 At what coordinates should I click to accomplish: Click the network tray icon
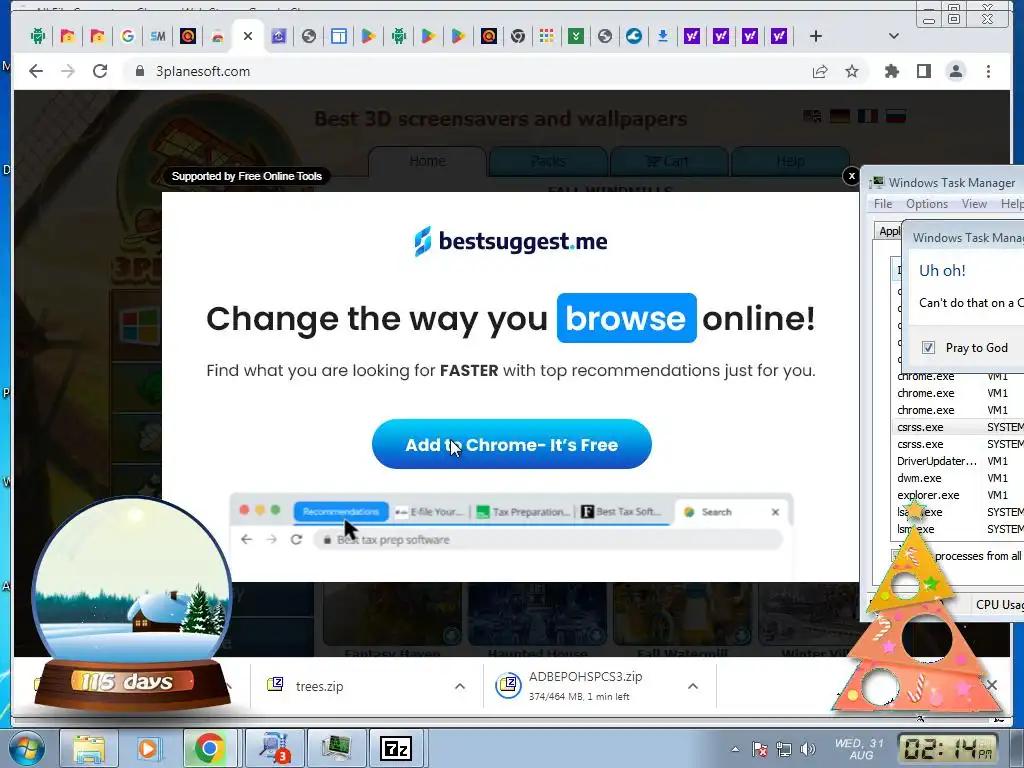[784, 749]
